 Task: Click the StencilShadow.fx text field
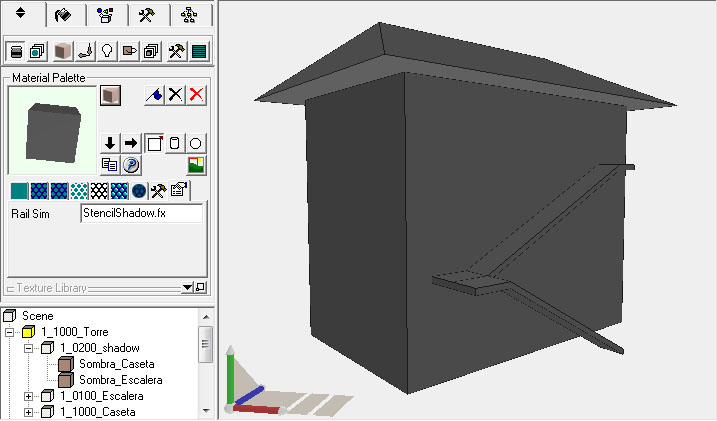[x=141, y=213]
